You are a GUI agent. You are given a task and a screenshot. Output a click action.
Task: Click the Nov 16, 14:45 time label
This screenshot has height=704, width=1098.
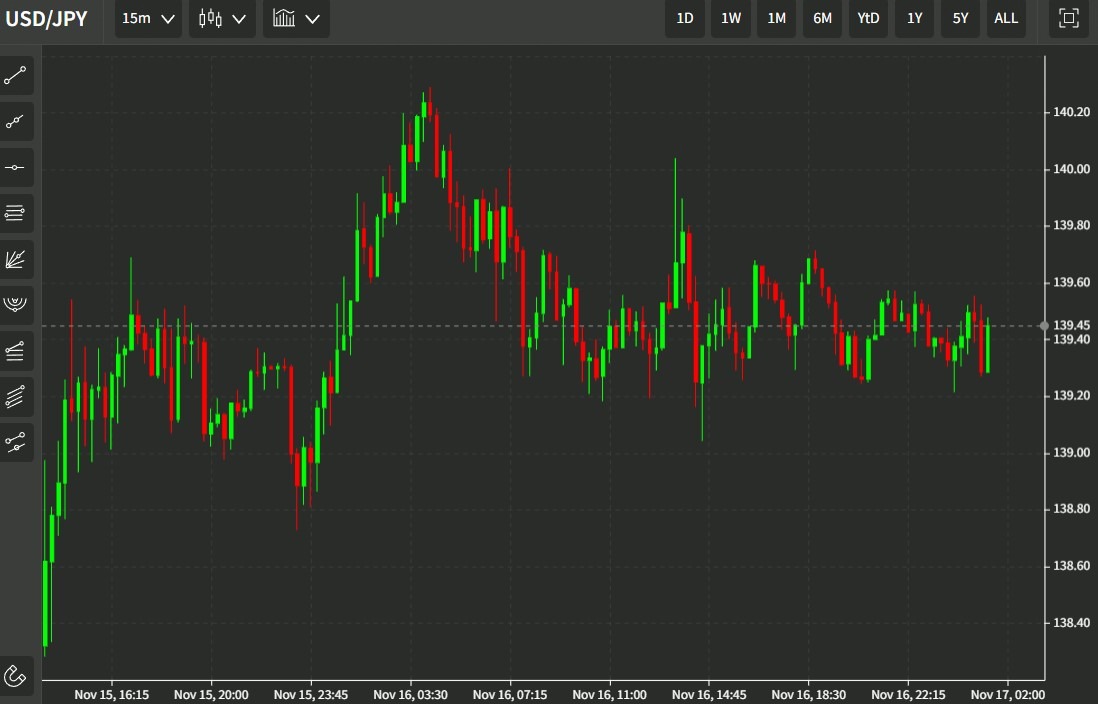point(709,695)
